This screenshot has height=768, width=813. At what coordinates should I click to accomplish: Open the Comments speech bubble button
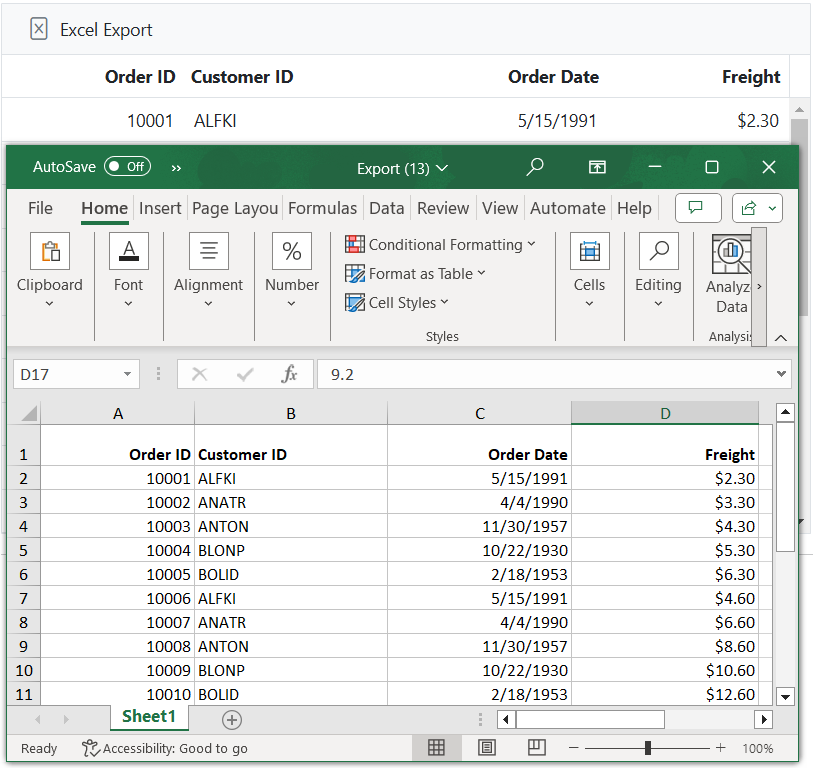click(x=697, y=208)
